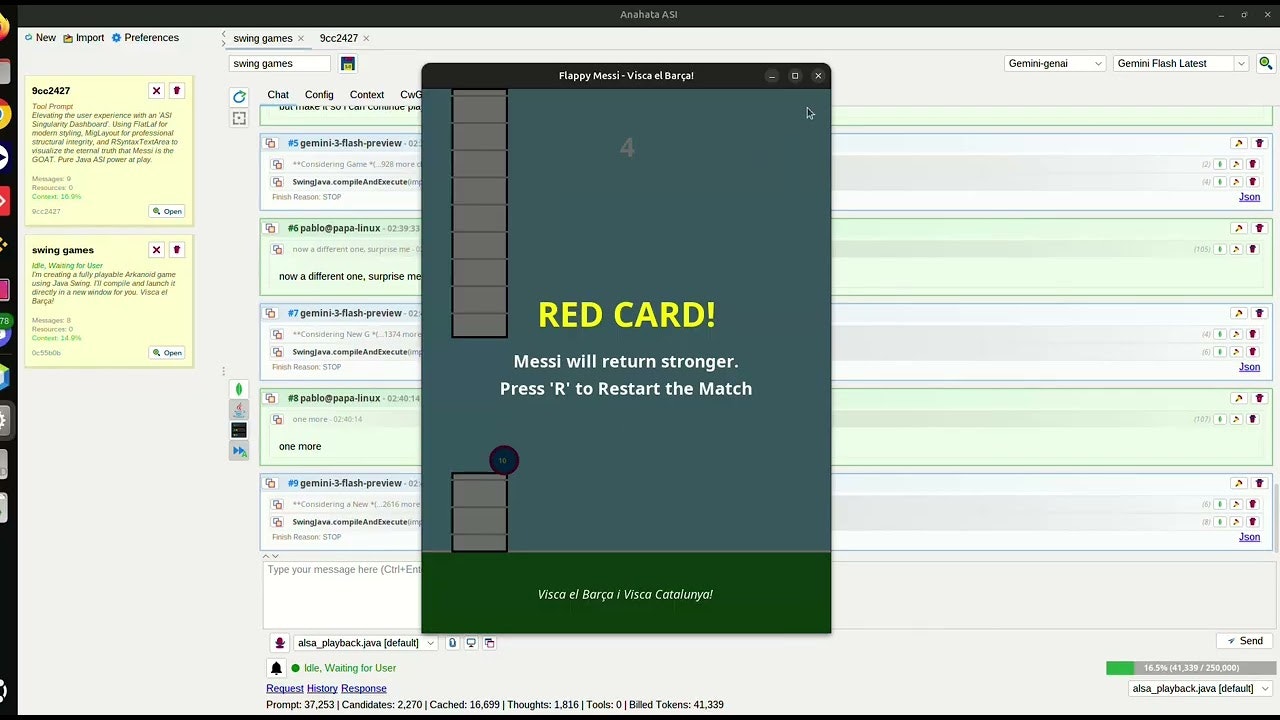This screenshot has height=720, width=1280.
Task: Delete message #8 using its header trash icon
Action: [x=1259, y=398]
